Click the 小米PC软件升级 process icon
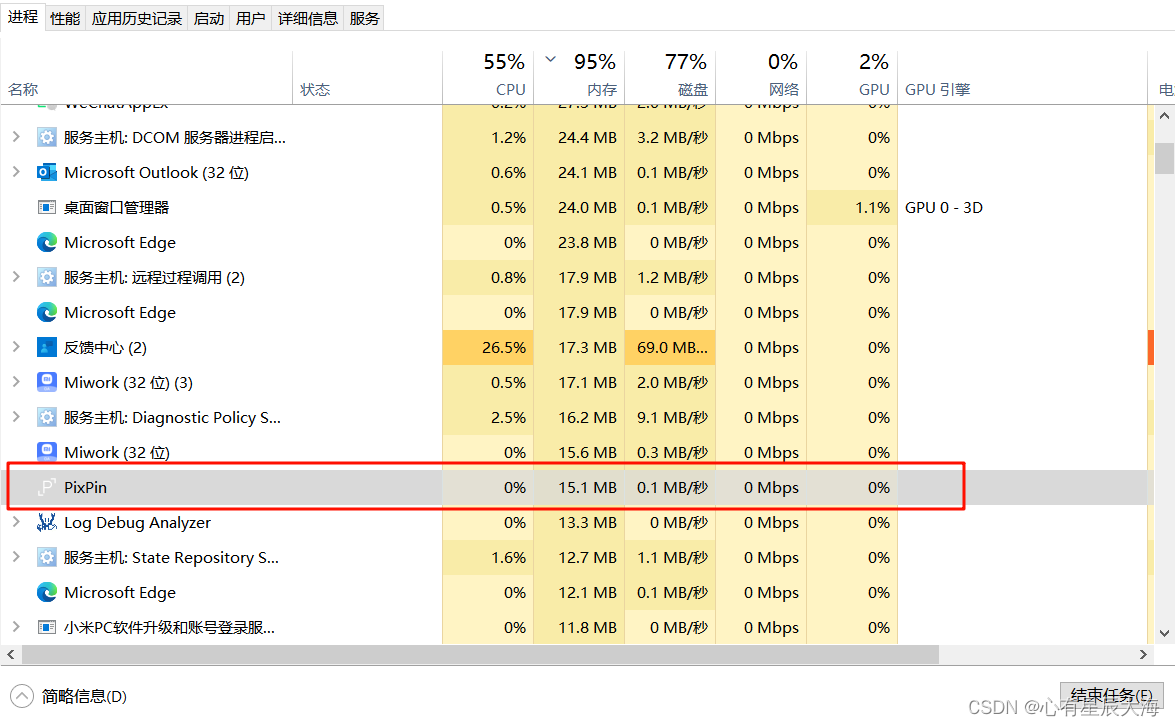The height and width of the screenshot is (726, 1175). 46,627
